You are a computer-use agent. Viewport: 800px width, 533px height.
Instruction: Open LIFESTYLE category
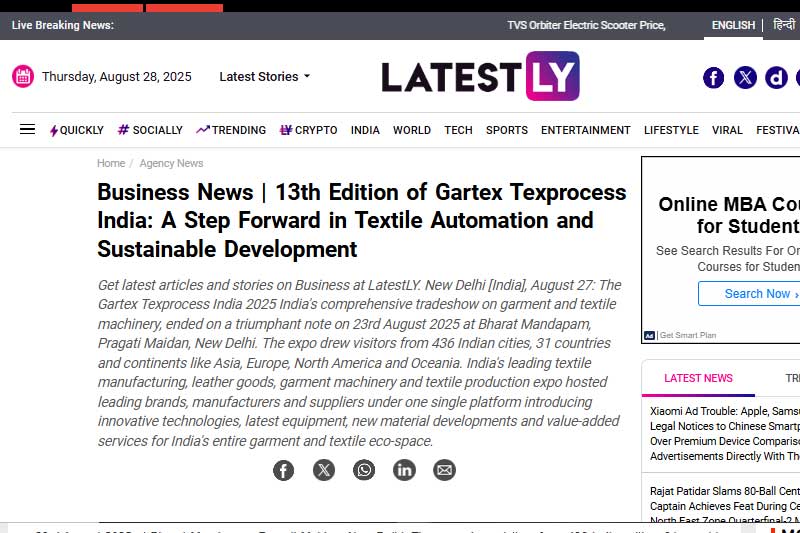[671, 130]
